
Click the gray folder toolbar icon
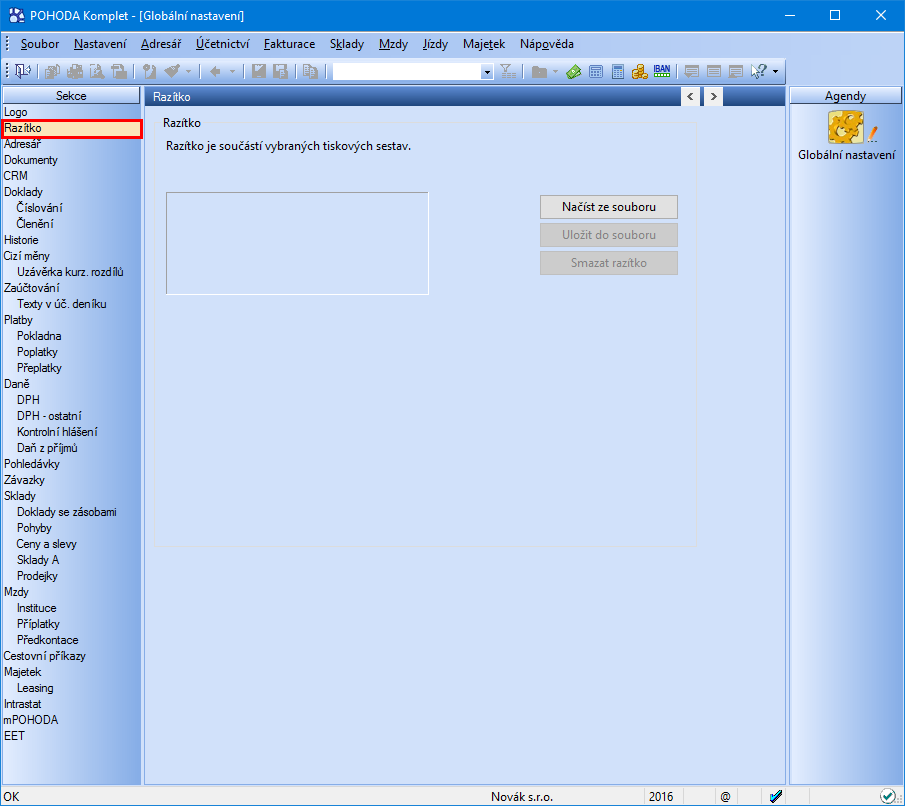[539, 71]
